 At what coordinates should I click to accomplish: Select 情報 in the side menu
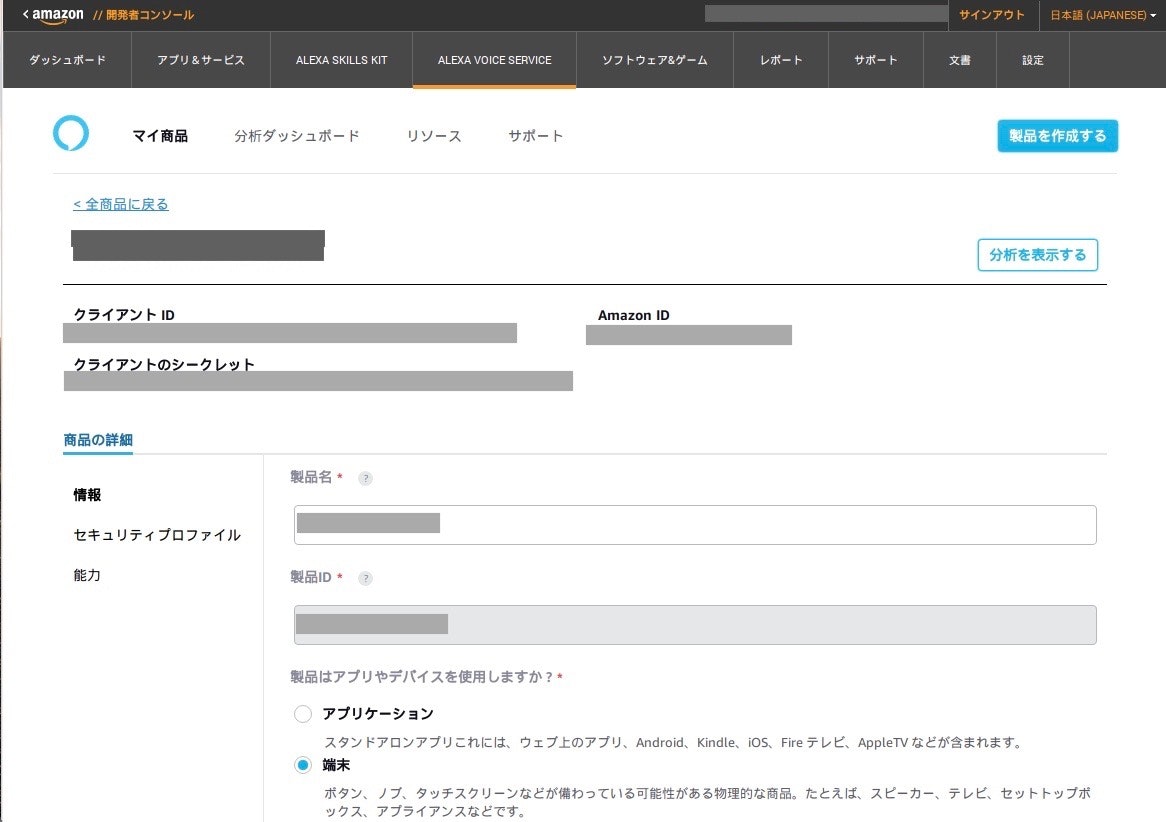[x=87, y=495]
